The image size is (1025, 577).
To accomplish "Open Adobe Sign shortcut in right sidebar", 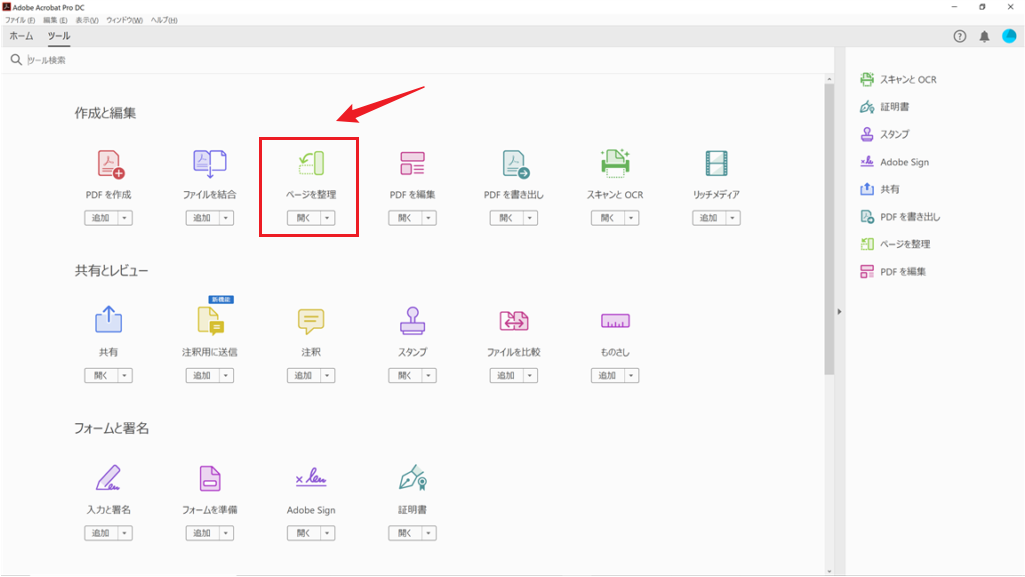I will pos(895,162).
